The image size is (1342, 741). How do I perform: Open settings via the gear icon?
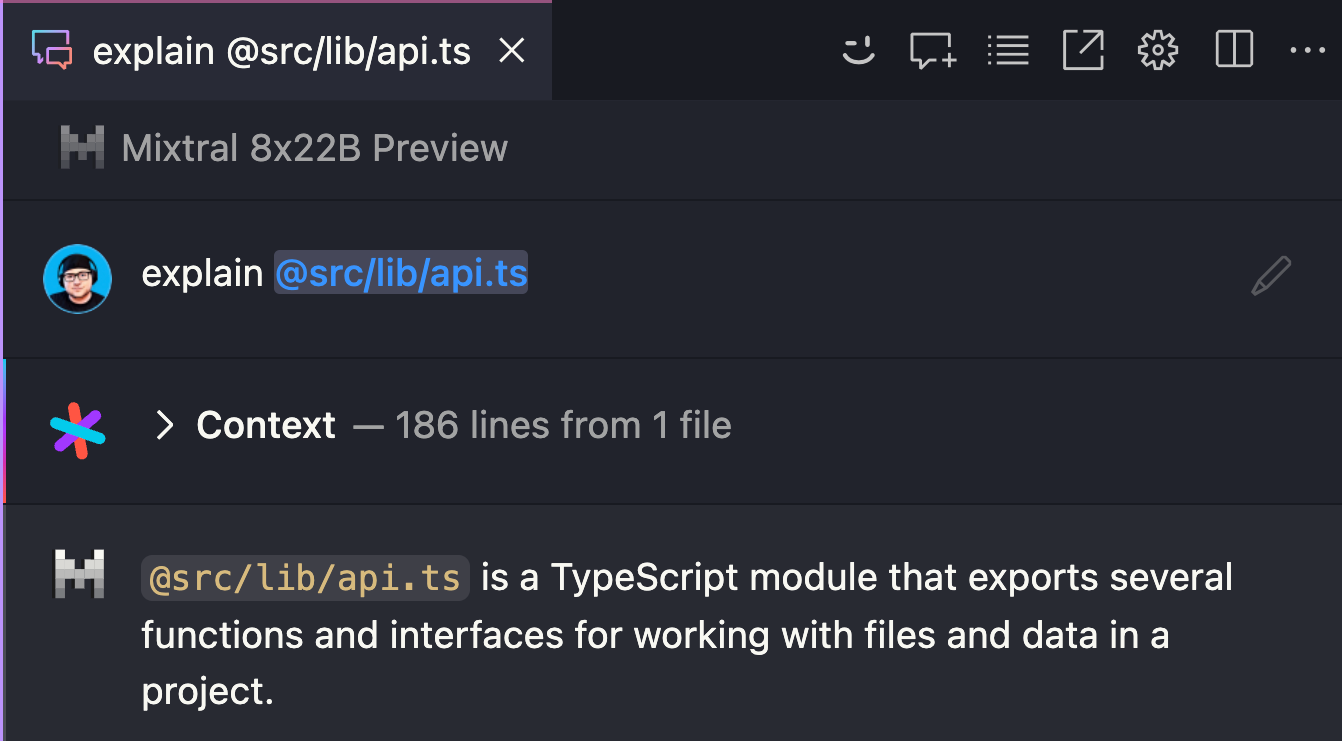click(x=1158, y=50)
